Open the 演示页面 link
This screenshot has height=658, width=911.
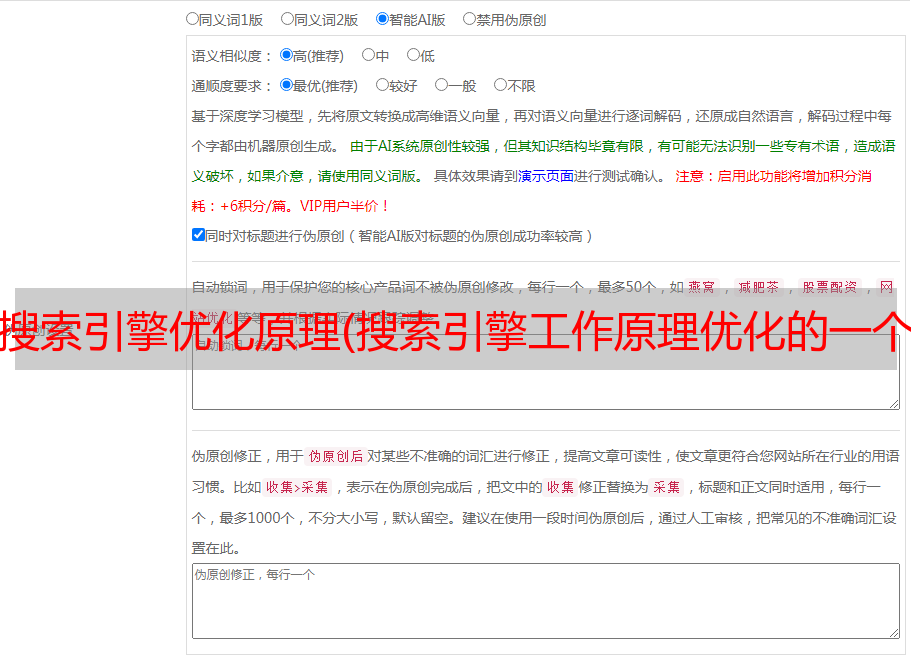coord(546,176)
